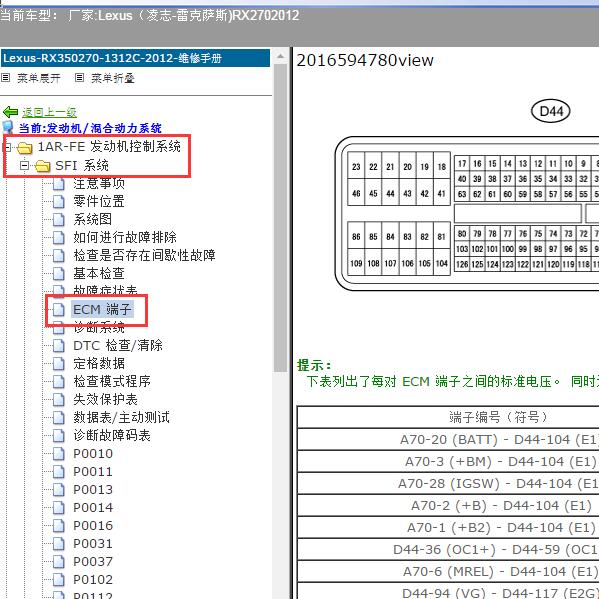
Task: Open the 零件位置 page
Action: coord(99,201)
